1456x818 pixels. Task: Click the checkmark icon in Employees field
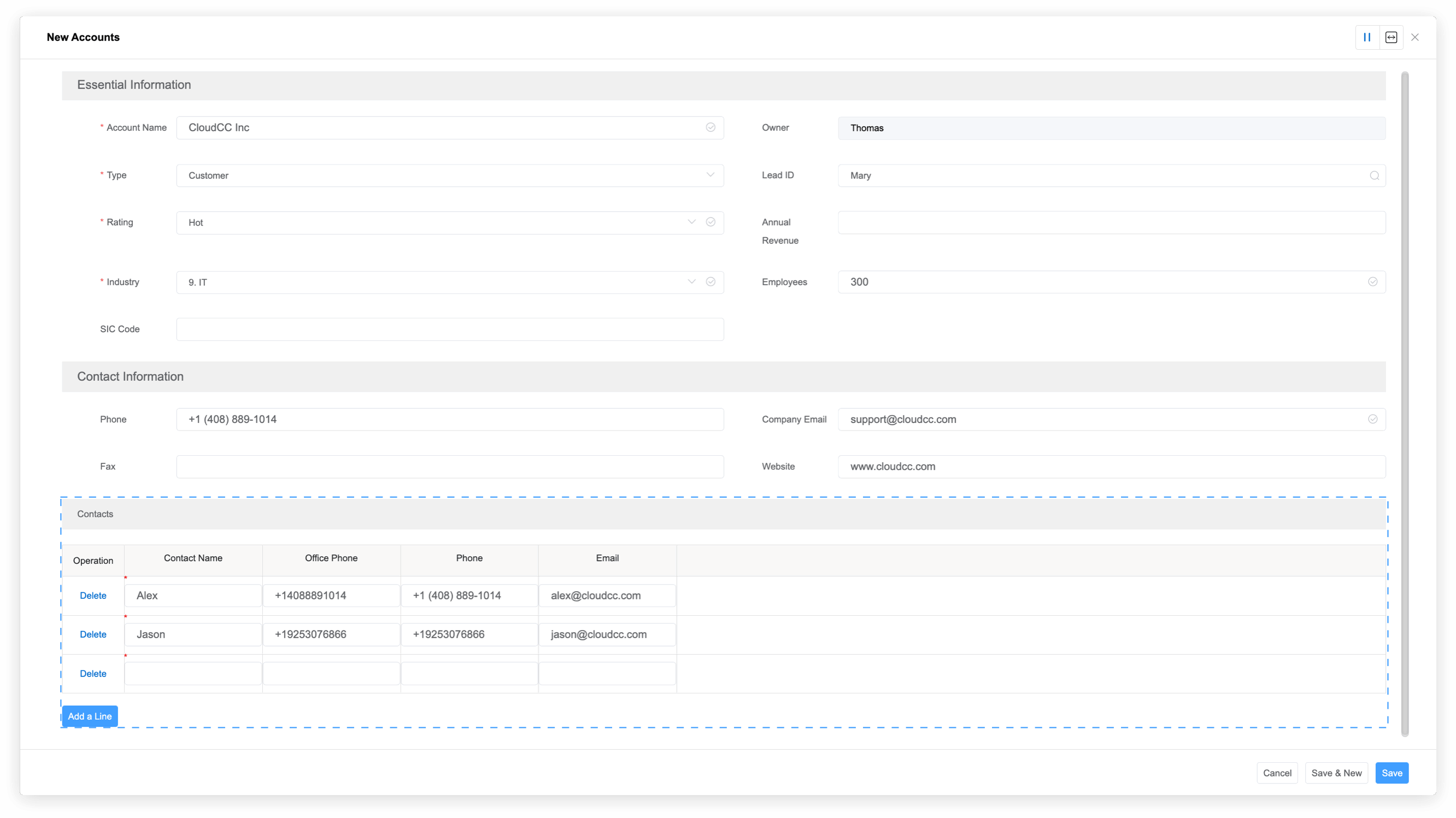1372,282
